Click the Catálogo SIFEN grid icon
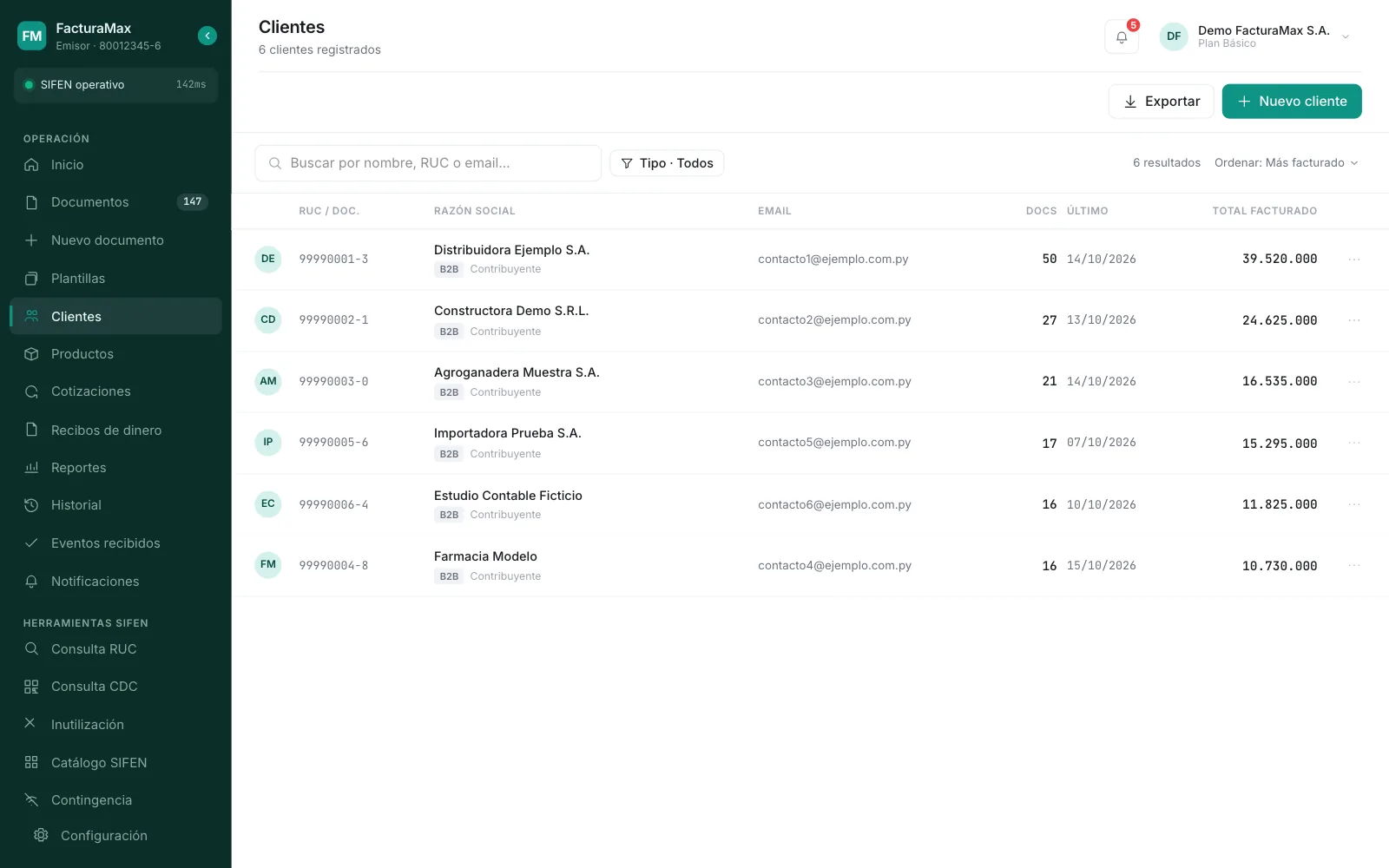This screenshot has width=1389, height=868. (31, 762)
